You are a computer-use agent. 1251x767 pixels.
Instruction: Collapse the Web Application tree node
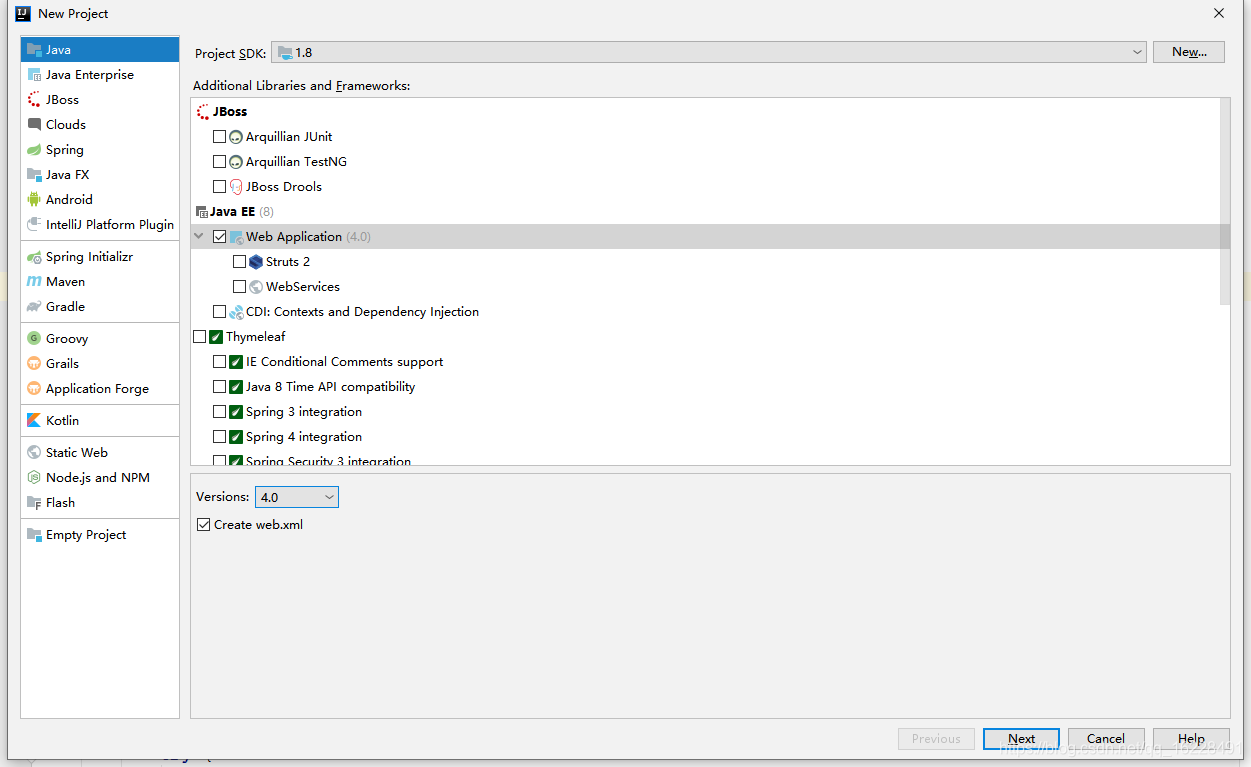[199, 236]
